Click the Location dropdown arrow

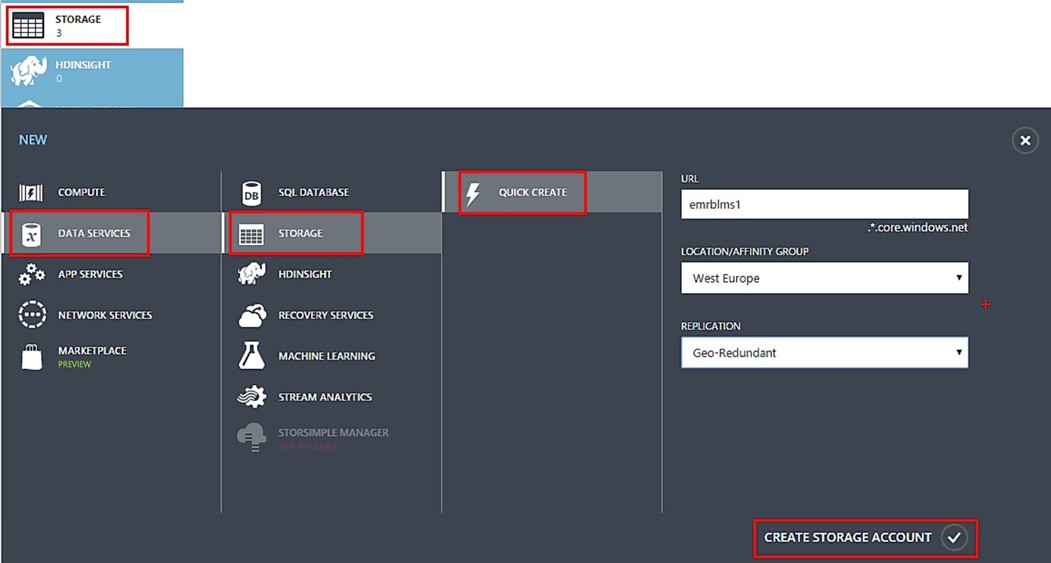click(x=959, y=277)
